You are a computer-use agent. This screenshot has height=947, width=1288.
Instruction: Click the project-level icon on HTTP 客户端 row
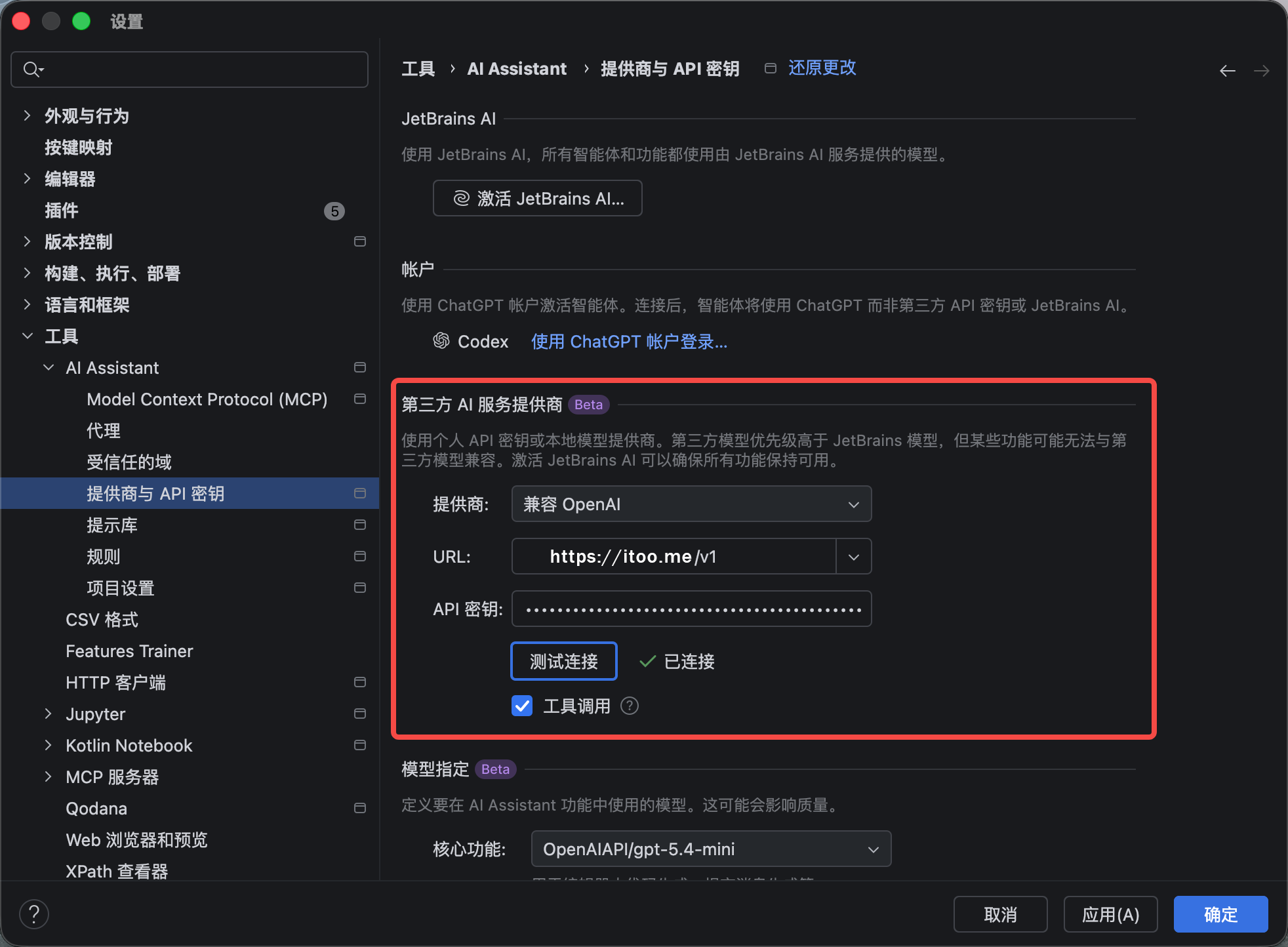click(x=360, y=682)
